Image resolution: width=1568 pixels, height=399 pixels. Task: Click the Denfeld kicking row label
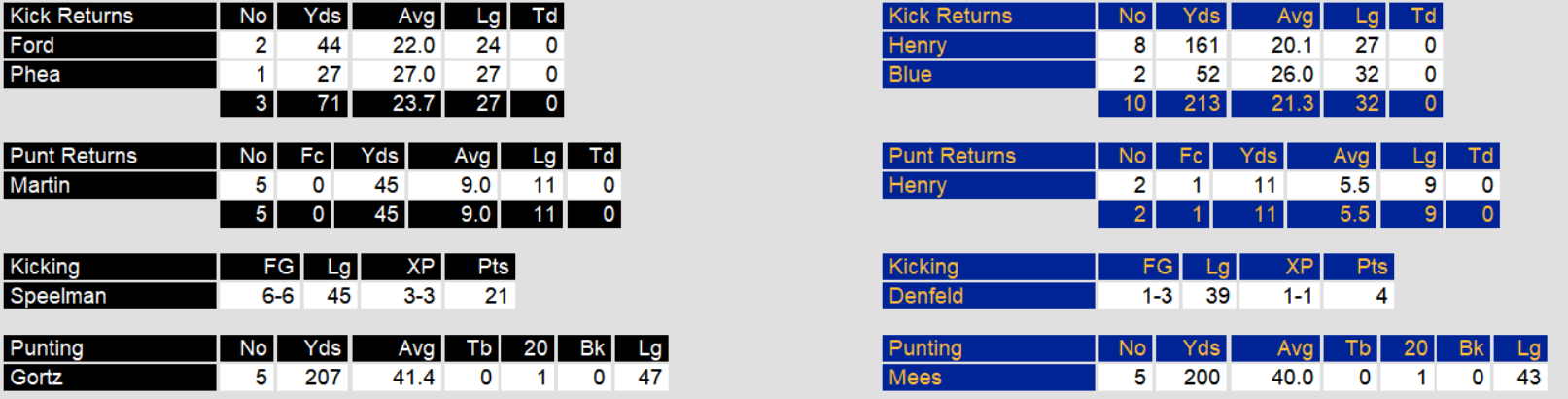coord(989,296)
